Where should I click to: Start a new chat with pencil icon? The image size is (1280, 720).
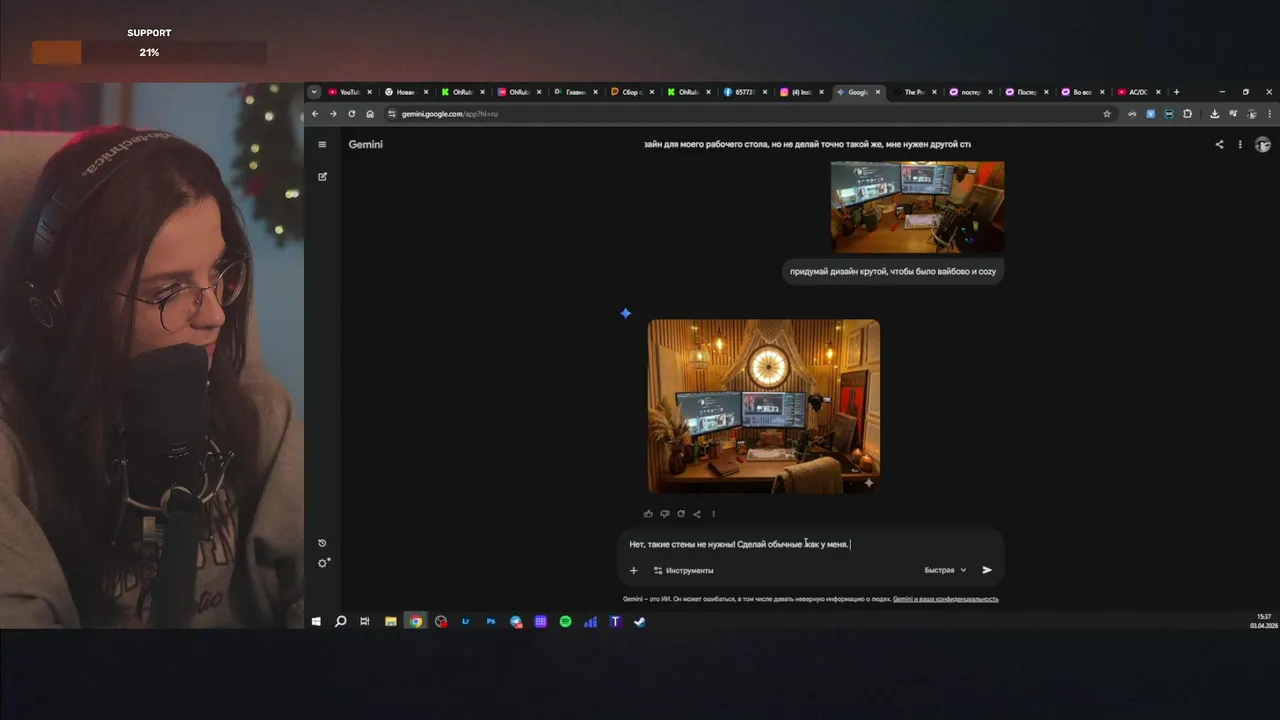pos(322,176)
